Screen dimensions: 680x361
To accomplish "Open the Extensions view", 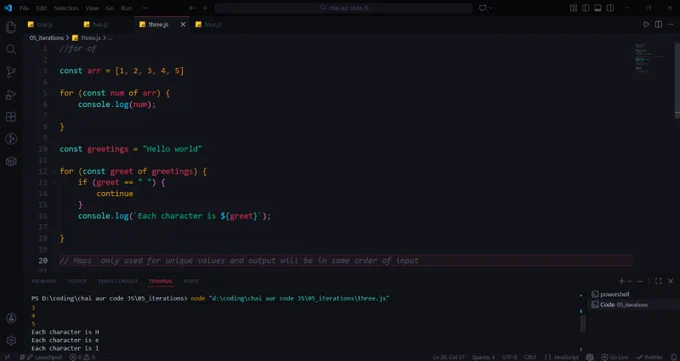I will (11, 117).
